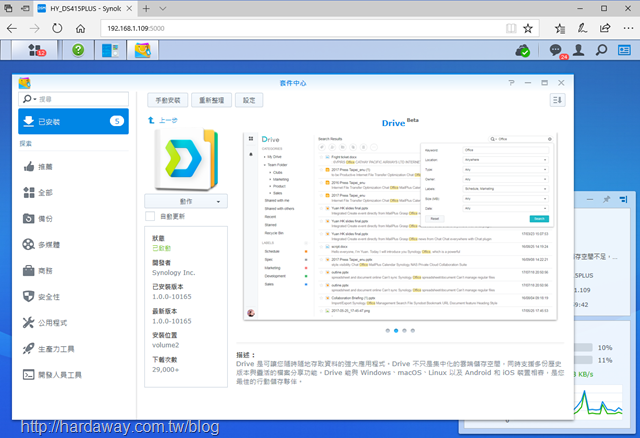This screenshot has height=438, width=640.
Task: Select fourth screenshot pagination dot
Action: [x=413, y=331]
